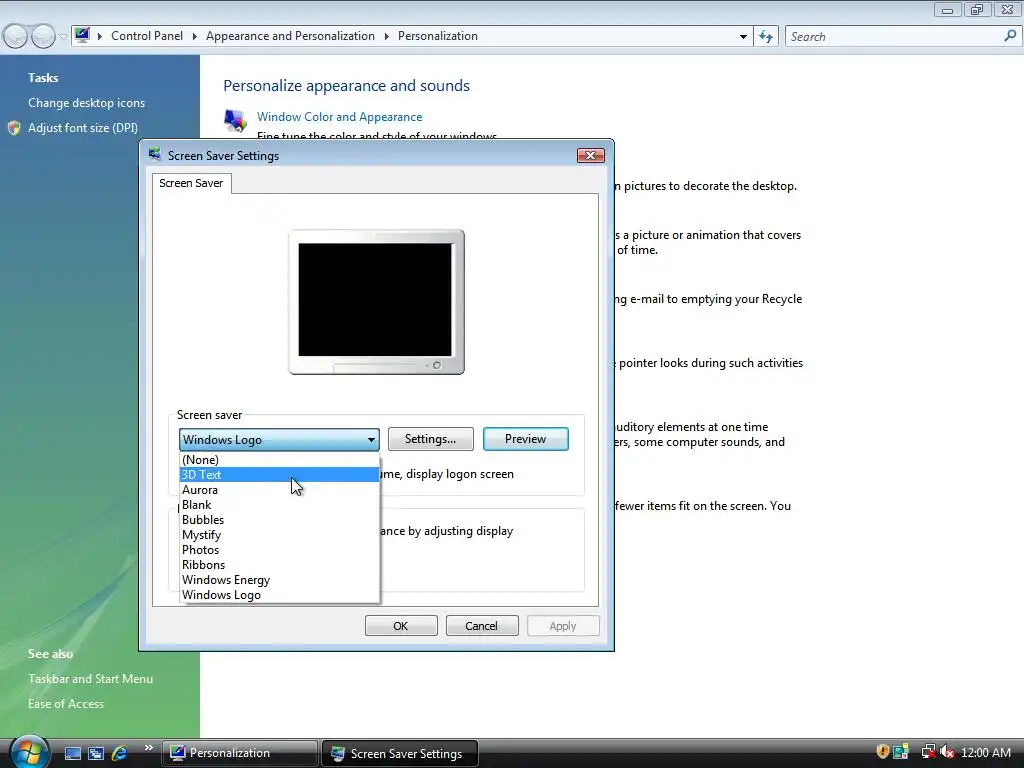Choose Ribbons screen saver entry
The height and width of the screenshot is (768, 1024).
tap(280, 565)
